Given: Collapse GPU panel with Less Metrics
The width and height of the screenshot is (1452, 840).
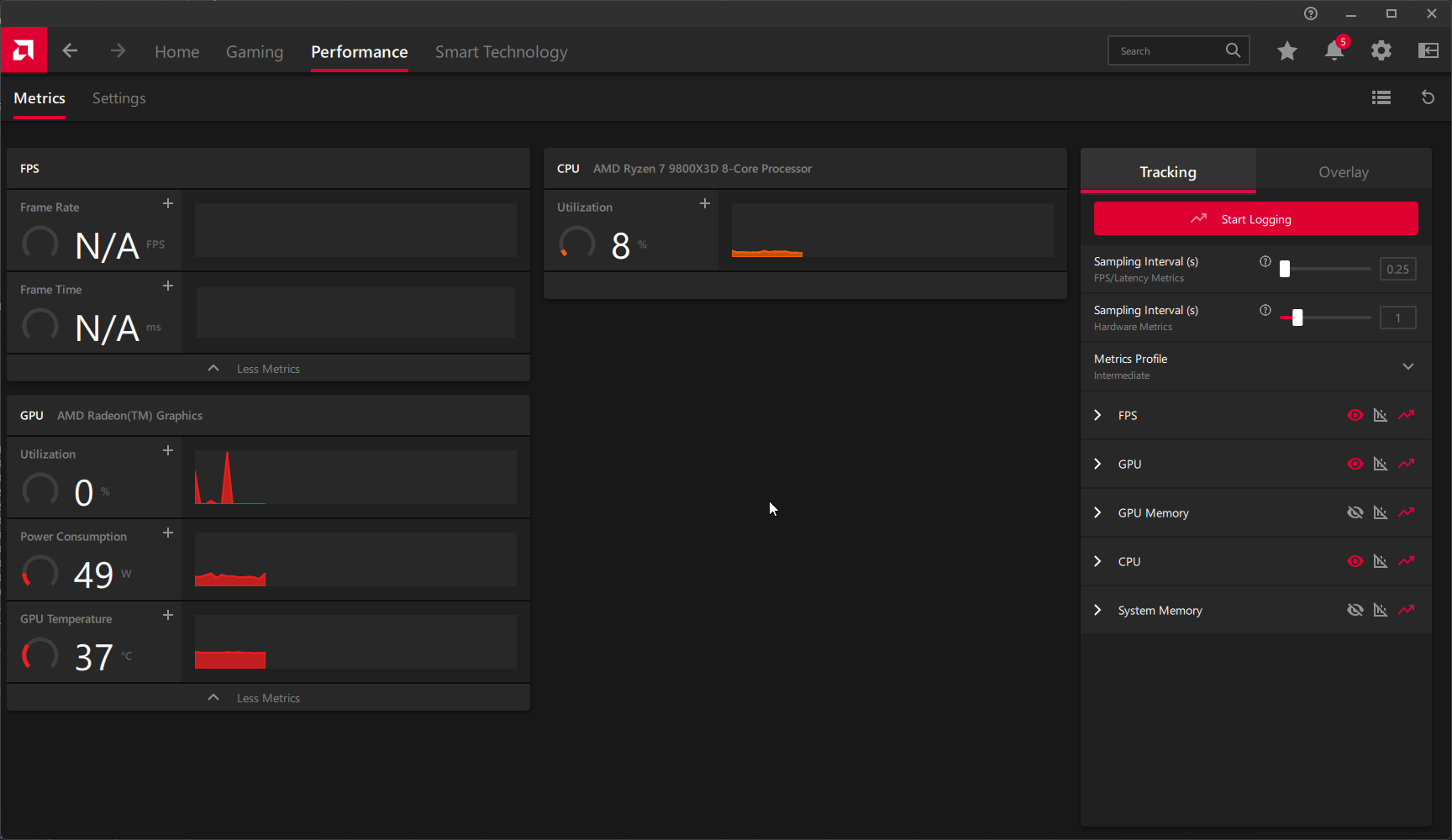Looking at the screenshot, I should tap(268, 698).
